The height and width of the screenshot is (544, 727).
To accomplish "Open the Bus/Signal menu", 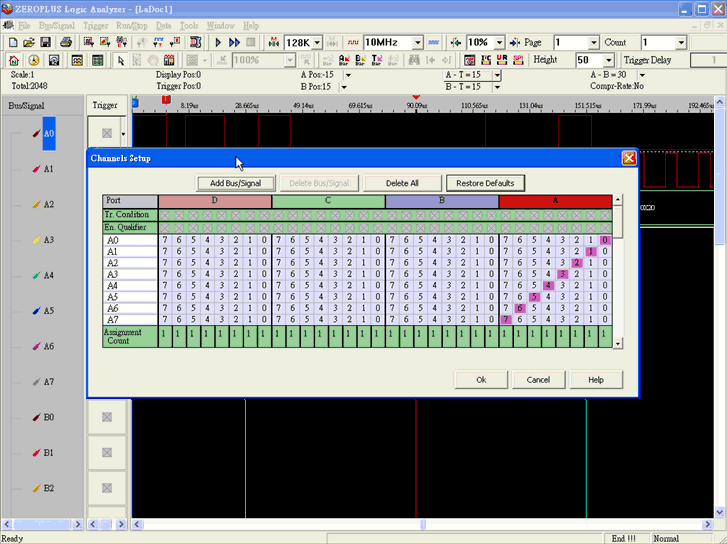I will pyautogui.click(x=57, y=25).
